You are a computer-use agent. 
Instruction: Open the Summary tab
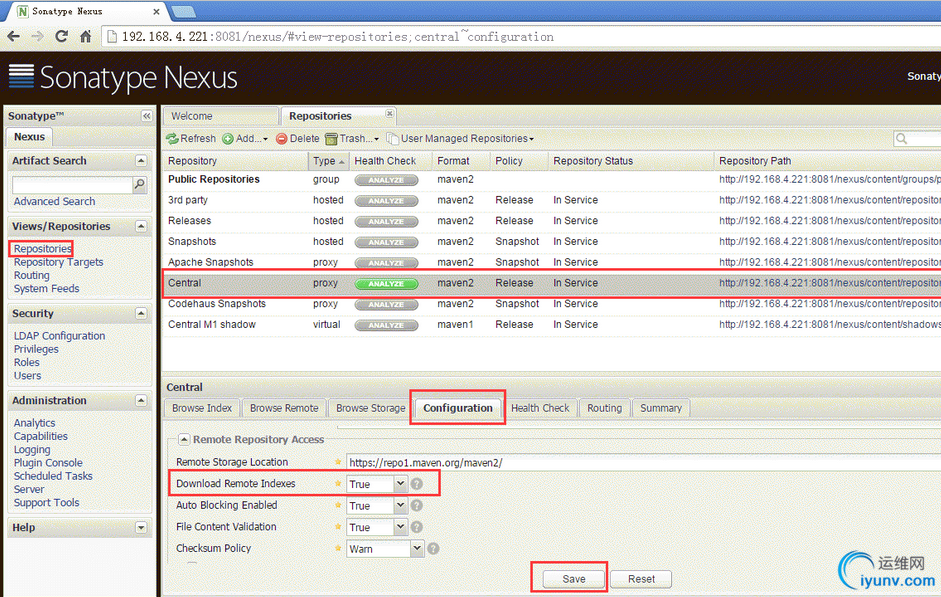(x=661, y=408)
